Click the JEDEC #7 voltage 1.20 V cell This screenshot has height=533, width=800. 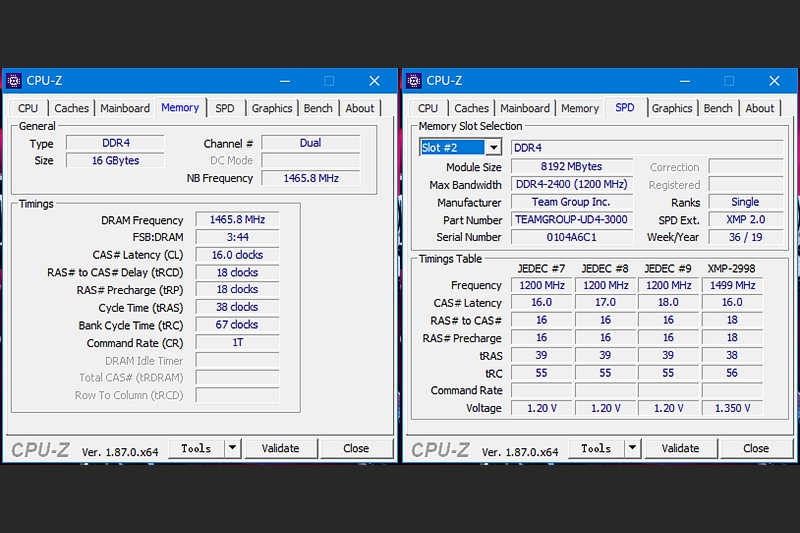[542, 408]
